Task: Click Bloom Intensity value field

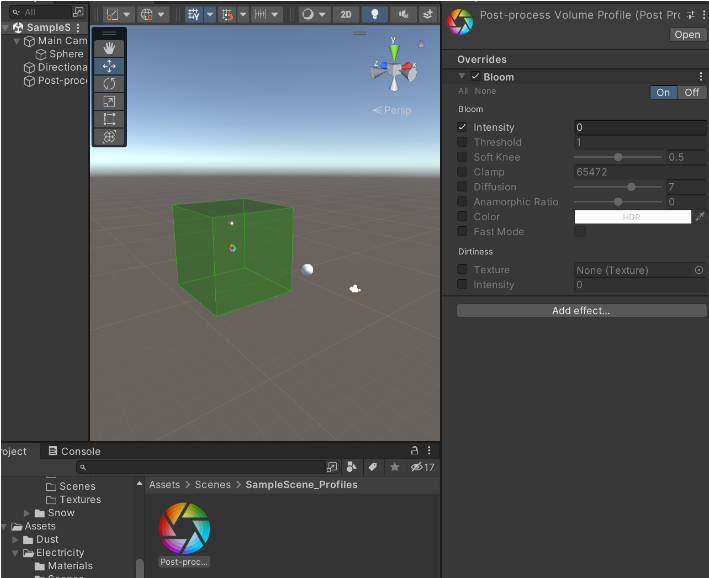Action: click(640, 127)
